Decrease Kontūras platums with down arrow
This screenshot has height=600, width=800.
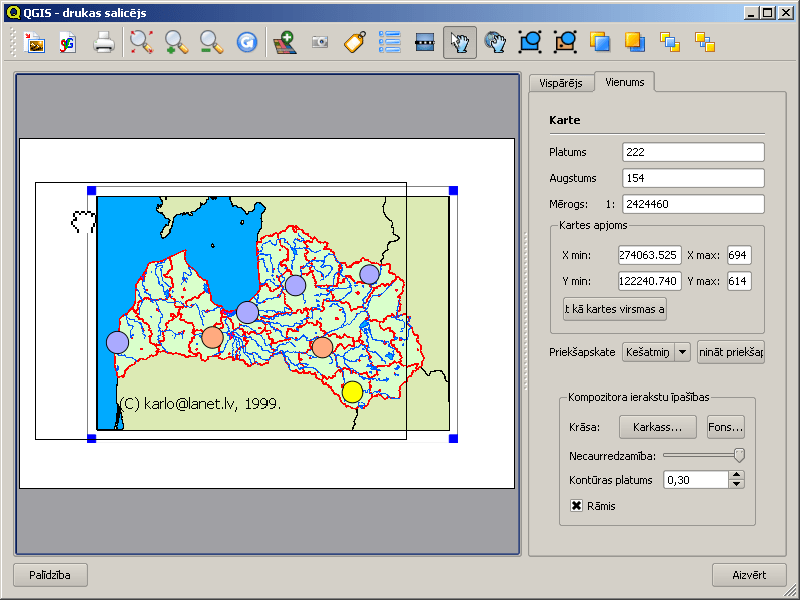[x=736, y=484]
